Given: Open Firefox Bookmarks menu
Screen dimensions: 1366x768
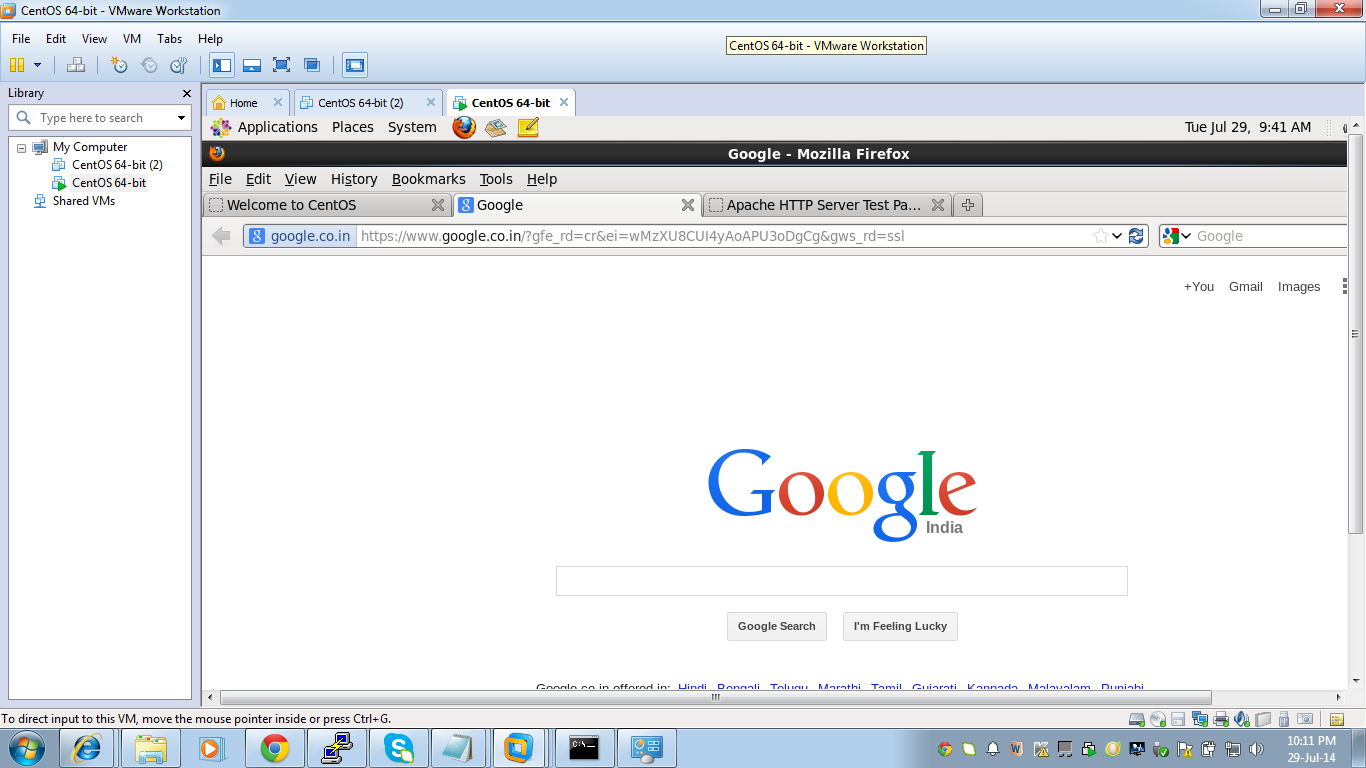Looking at the screenshot, I should [428, 179].
